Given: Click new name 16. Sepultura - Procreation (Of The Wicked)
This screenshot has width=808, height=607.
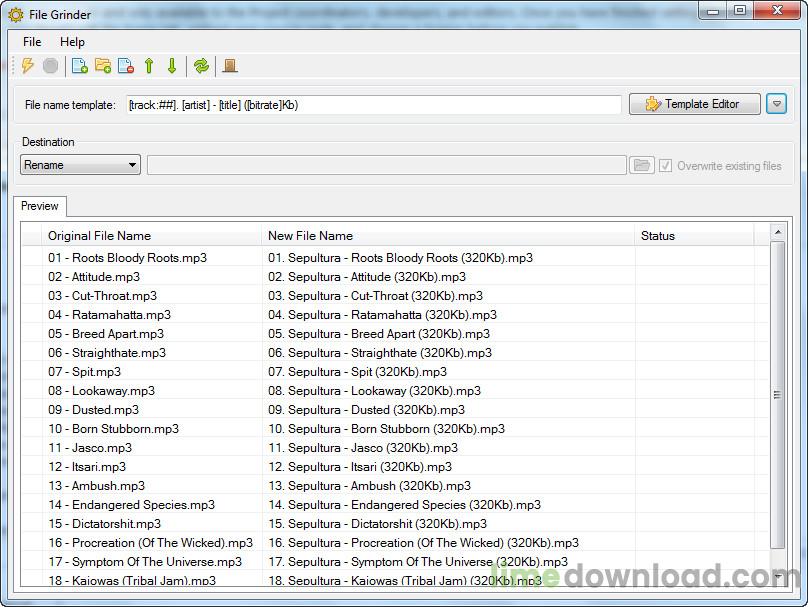Looking at the screenshot, I should pyautogui.click(x=424, y=543).
